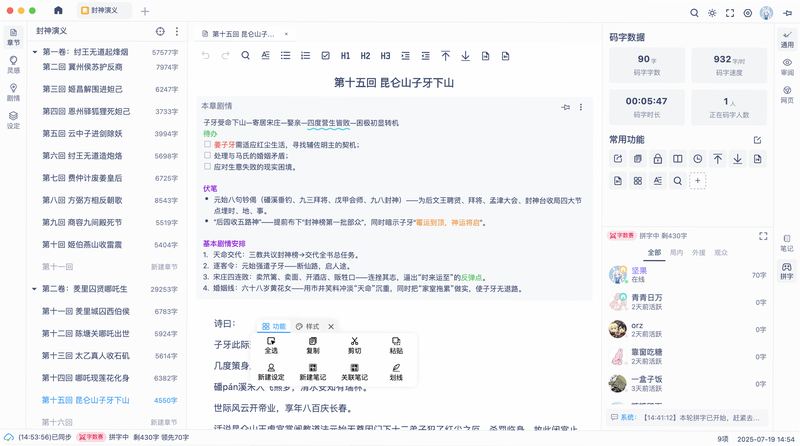Image resolution: width=800 pixels, height=446 pixels.
Task: Pin the 本章剧情 note panel
Action: click(x=565, y=107)
